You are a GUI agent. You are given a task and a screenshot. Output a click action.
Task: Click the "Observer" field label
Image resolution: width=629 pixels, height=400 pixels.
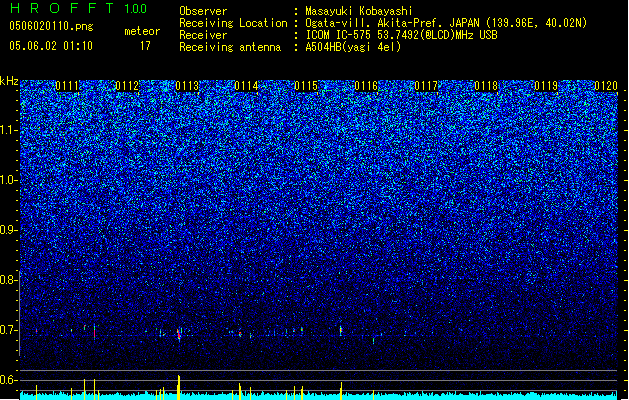[203, 11]
